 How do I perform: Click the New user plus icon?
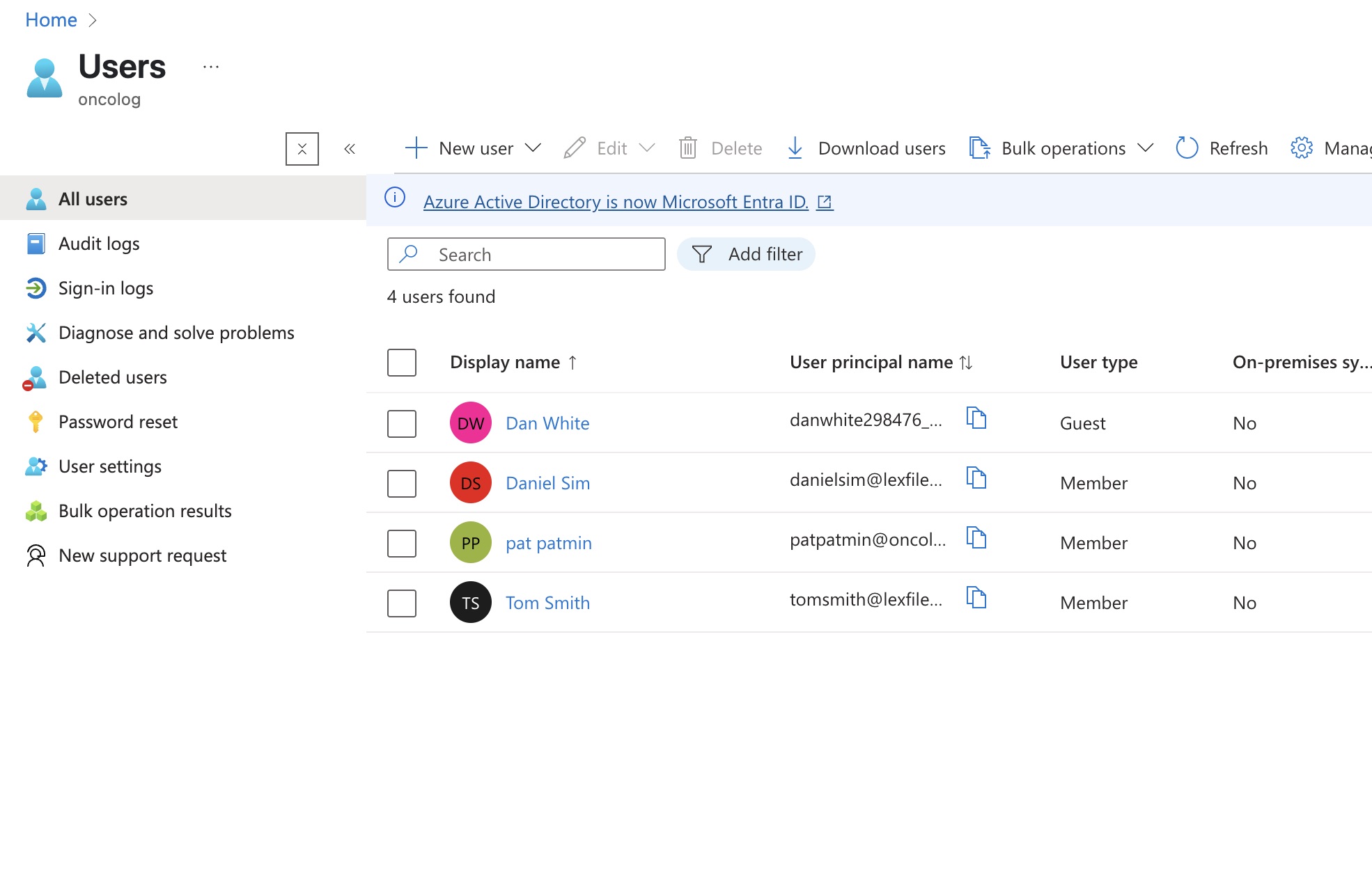click(416, 148)
